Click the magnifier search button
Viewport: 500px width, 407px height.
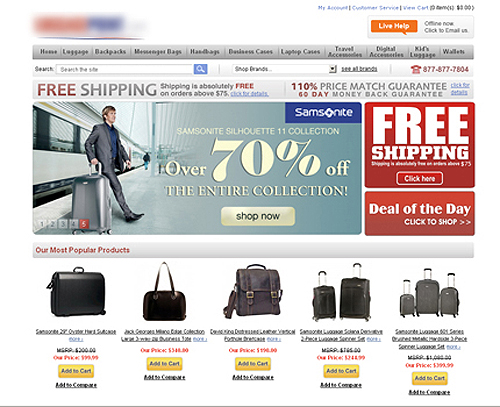pos(200,69)
